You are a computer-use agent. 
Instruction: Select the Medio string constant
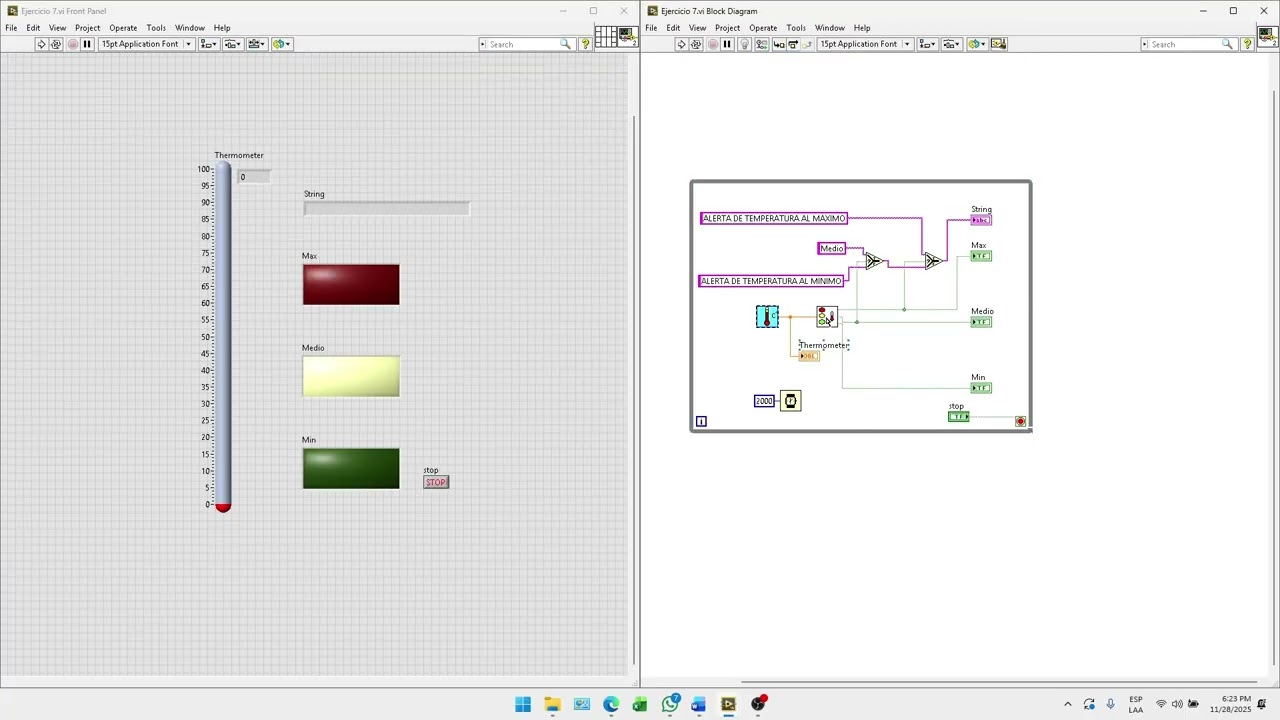pos(832,248)
